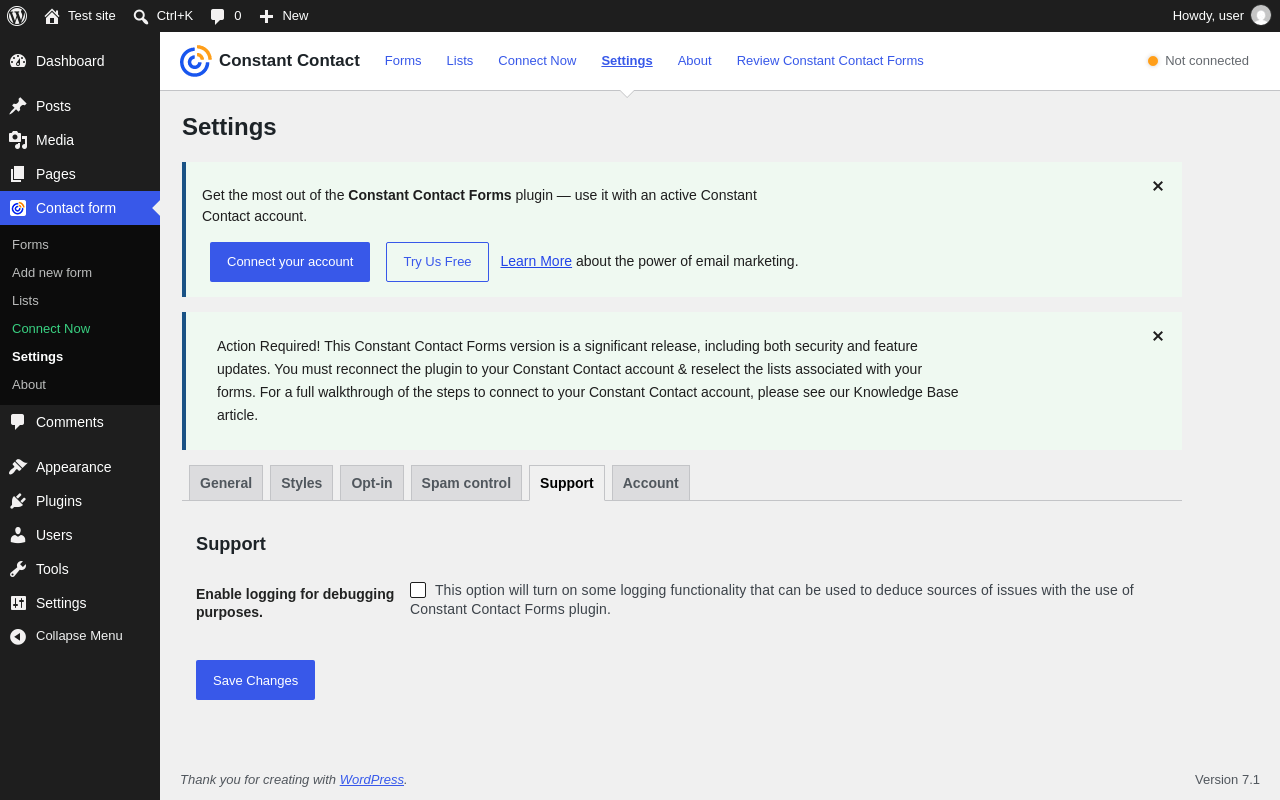Click the Contact form sidebar icon
The height and width of the screenshot is (800, 1280).
[x=18, y=208]
